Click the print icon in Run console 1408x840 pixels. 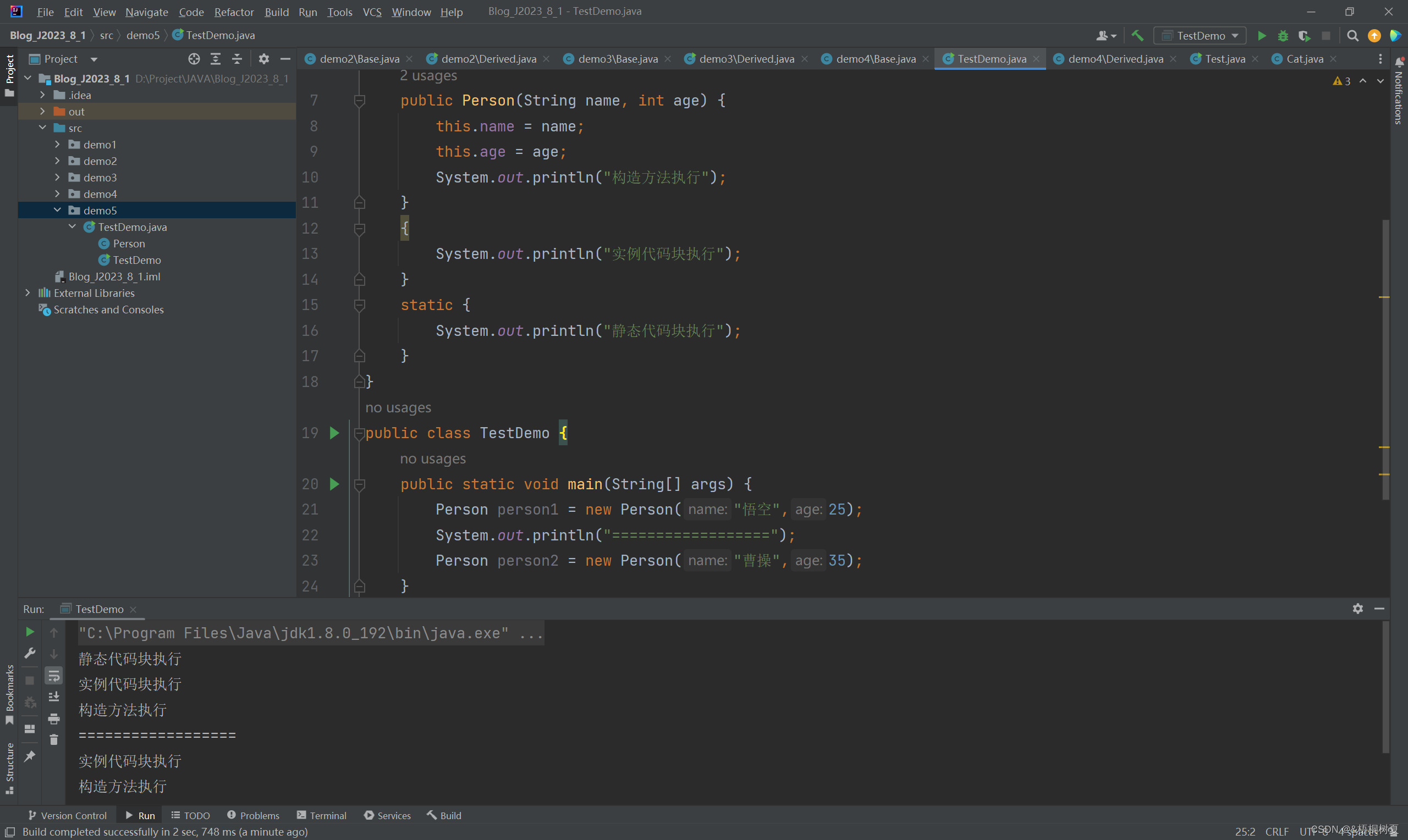point(54,719)
